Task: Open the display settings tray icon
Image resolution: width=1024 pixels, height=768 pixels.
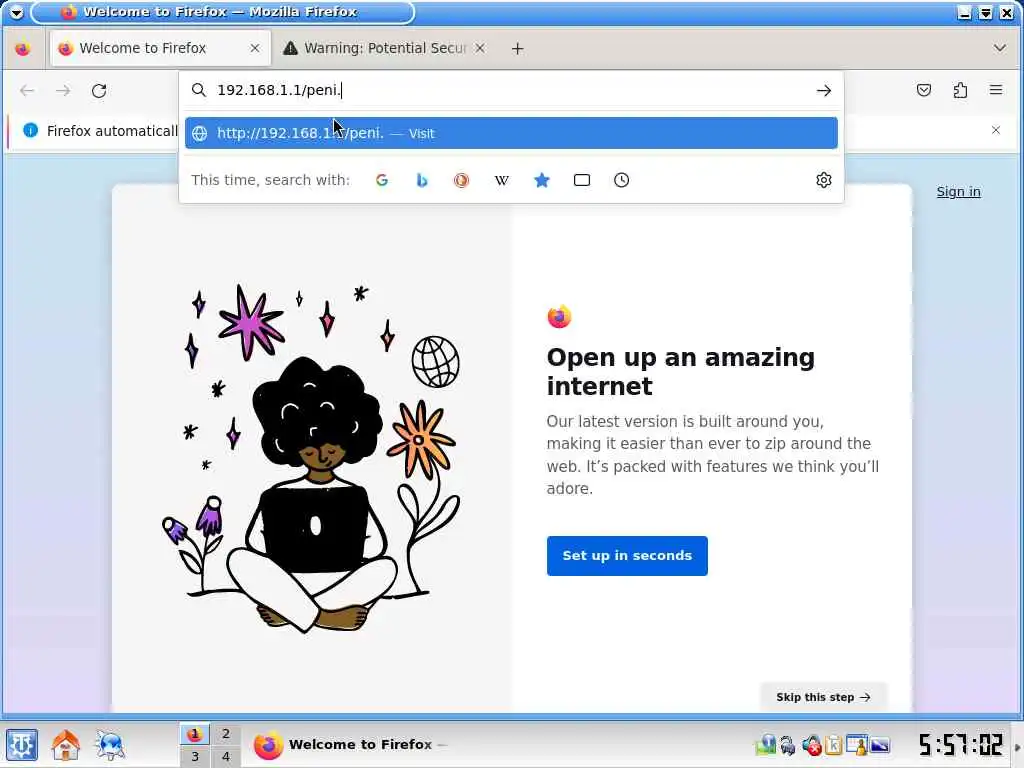Action: click(880, 744)
